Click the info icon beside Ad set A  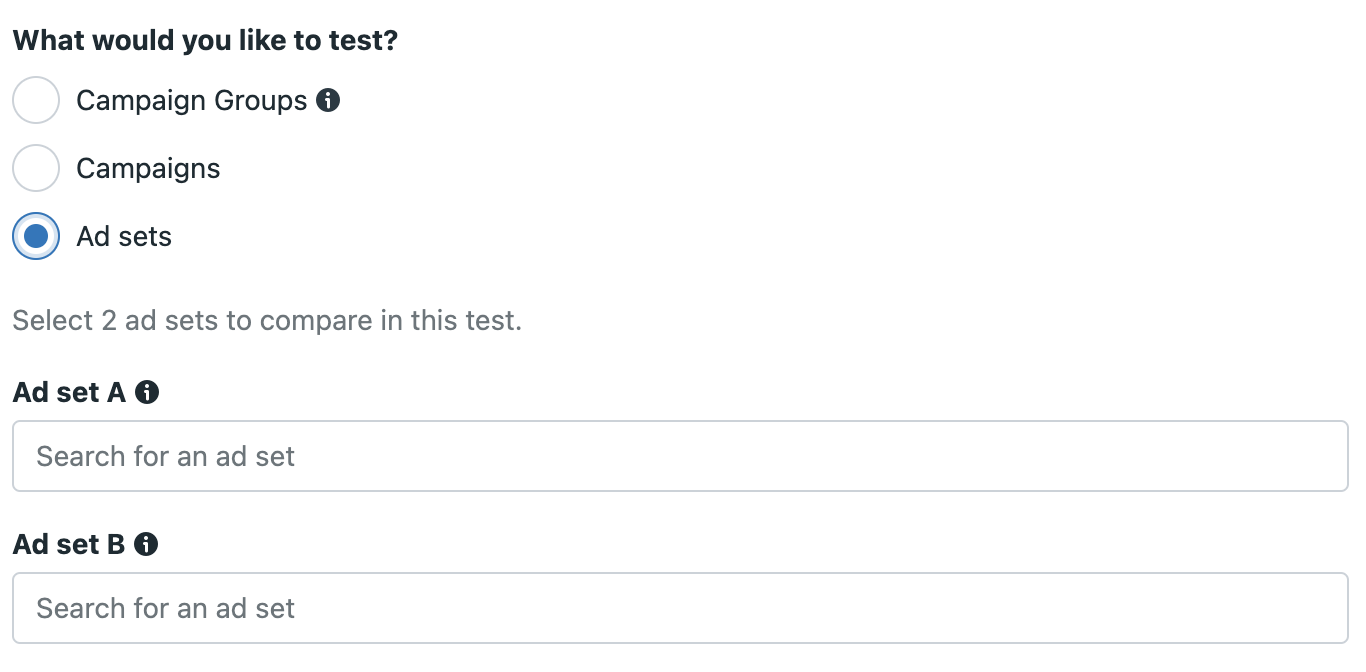tap(147, 393)
